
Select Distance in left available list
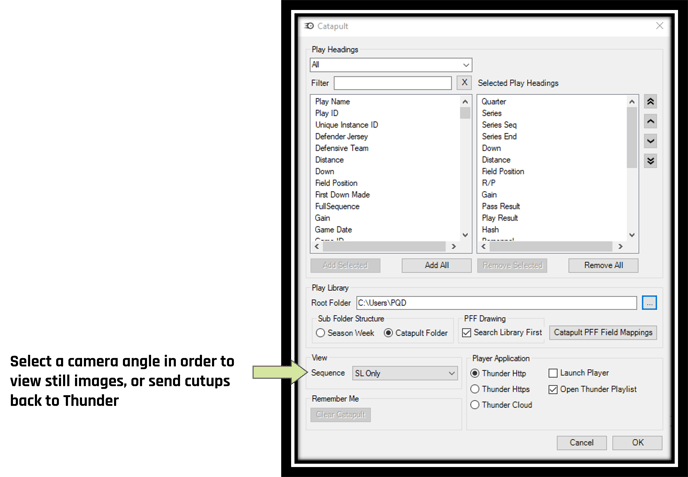[329, 160]
